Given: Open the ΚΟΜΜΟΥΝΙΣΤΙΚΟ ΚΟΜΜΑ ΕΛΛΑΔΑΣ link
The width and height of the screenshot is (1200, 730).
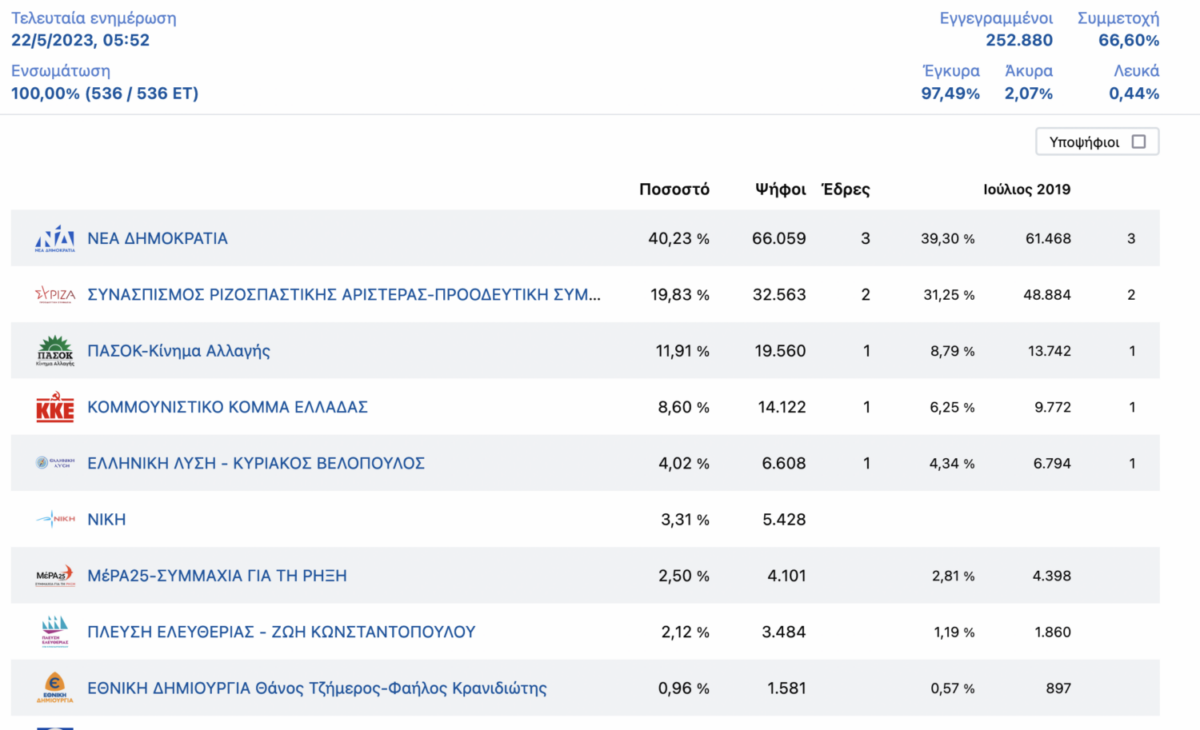Looking at the screenshot, I should 228,407.
